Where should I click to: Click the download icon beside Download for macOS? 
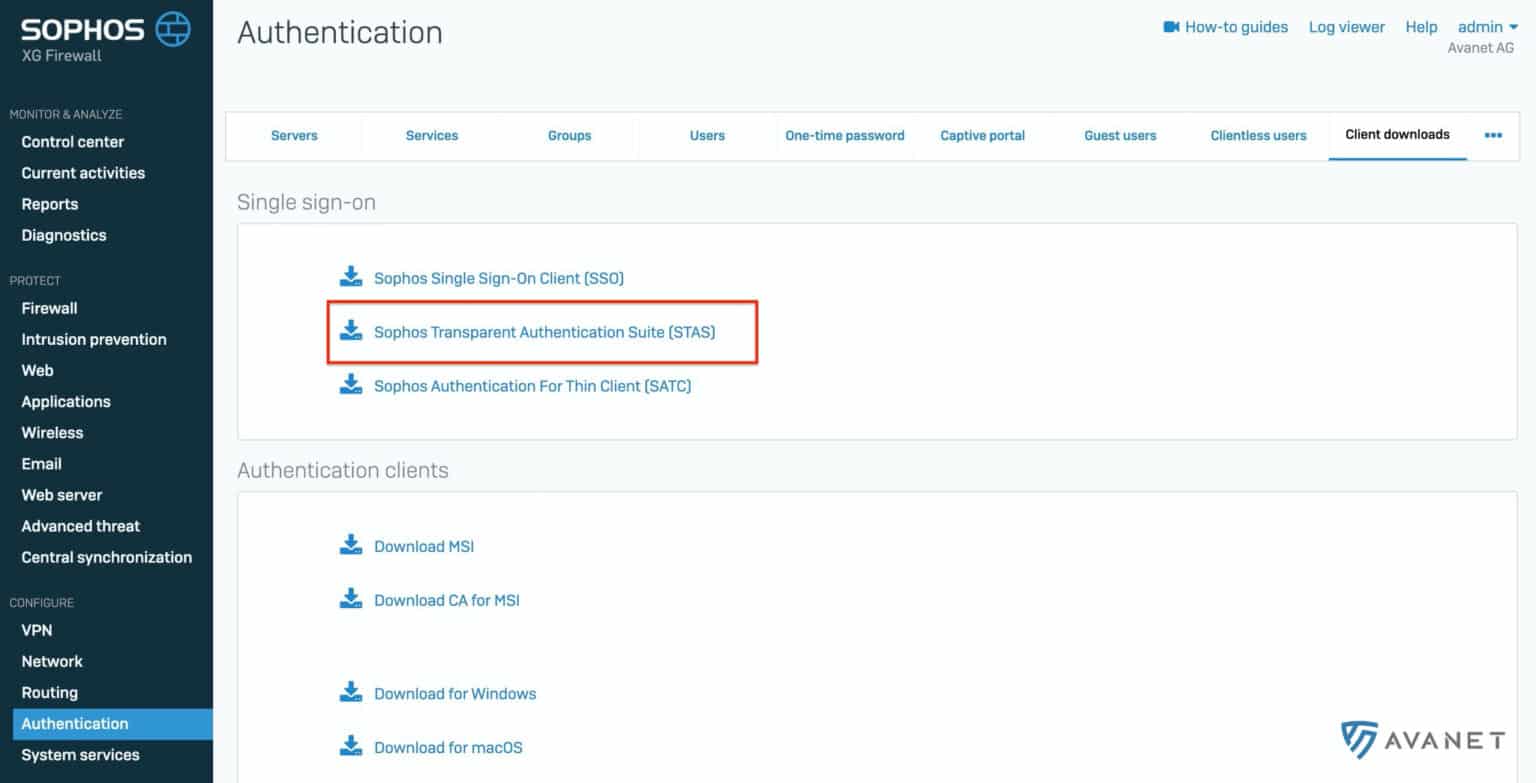(351, 746)
